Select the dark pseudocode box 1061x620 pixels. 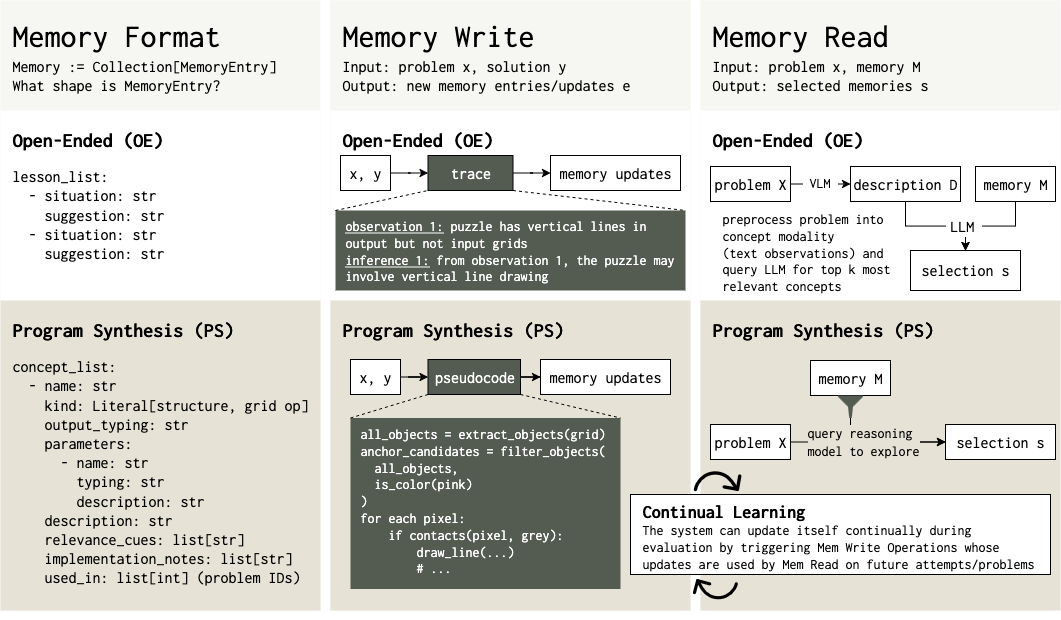pyautogui.click(x=475, y=378)
